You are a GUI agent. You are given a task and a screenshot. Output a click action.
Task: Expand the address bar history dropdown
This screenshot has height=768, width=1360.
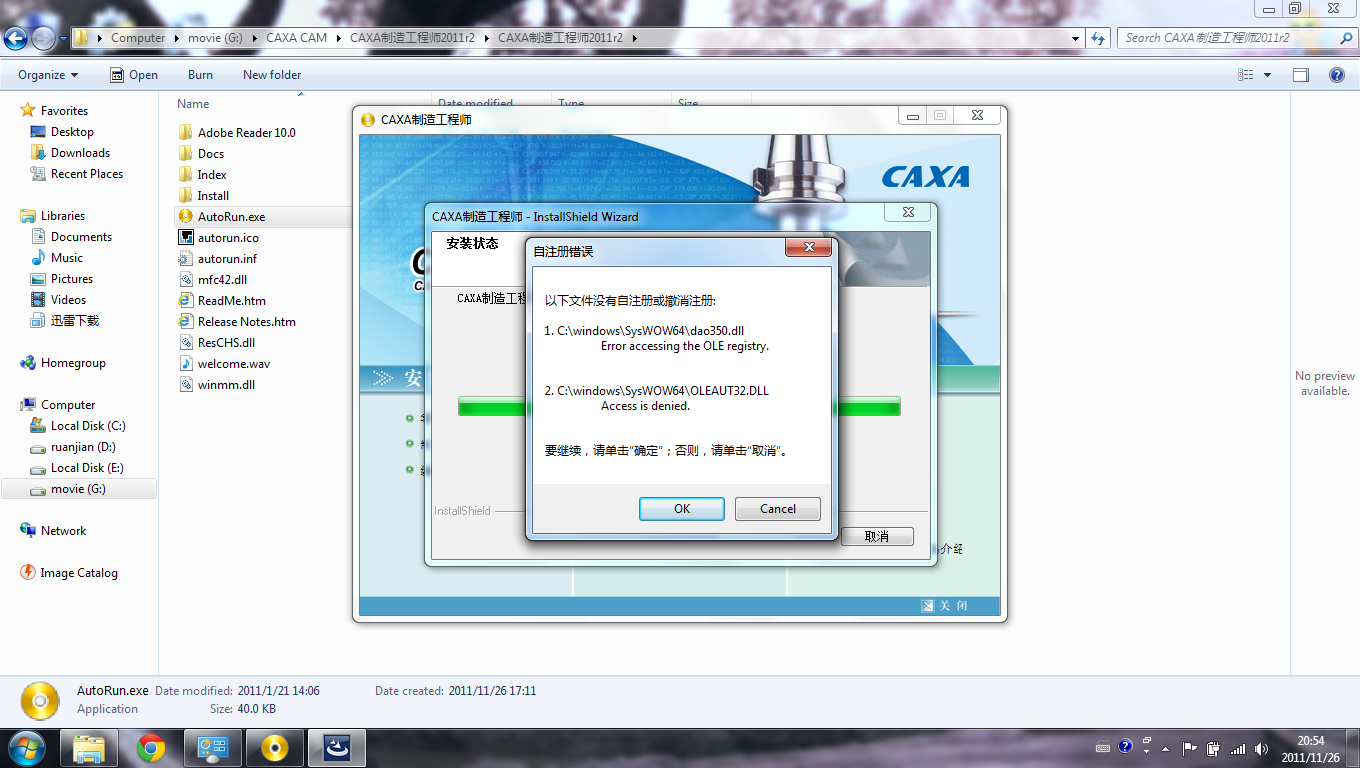[x=1076, y=38]
